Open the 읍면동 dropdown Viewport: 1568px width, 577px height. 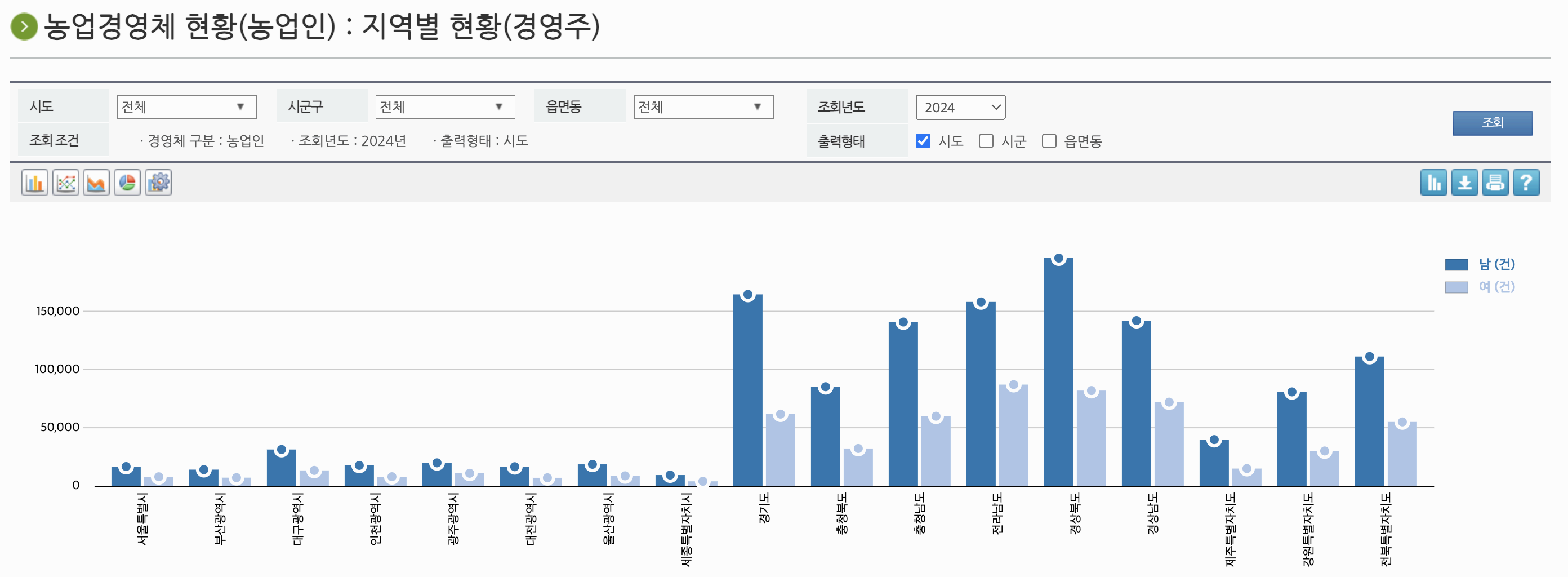703,107
